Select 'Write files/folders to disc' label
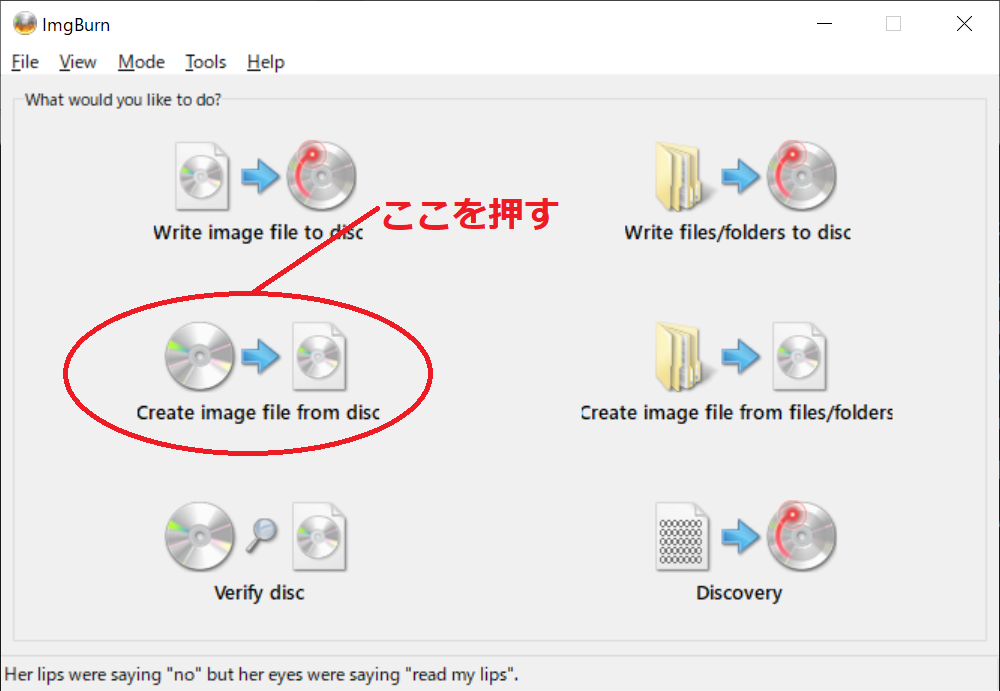1000x691 pixels. (737, 232)
